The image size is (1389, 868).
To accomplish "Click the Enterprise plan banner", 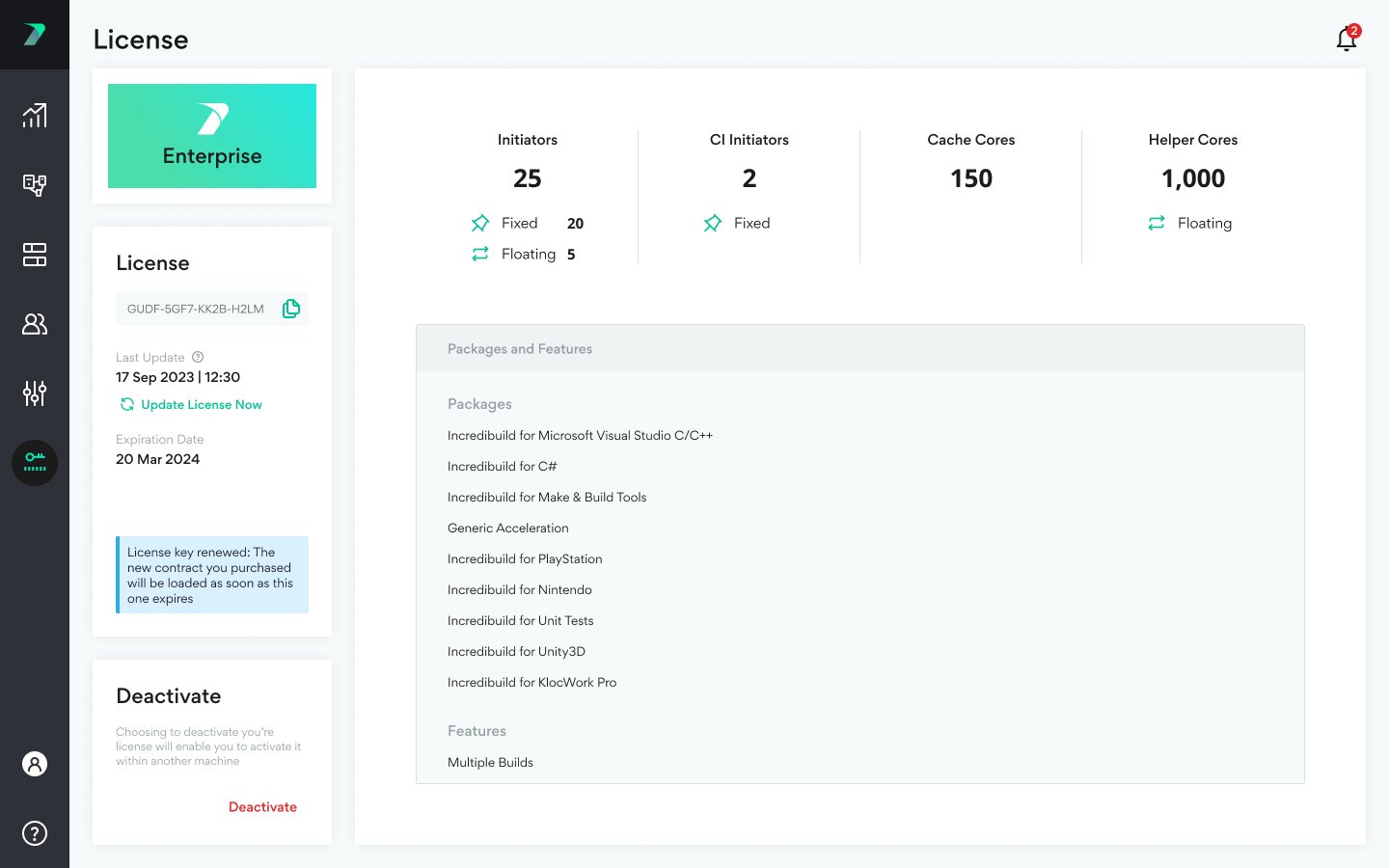I will click(212, 136).
